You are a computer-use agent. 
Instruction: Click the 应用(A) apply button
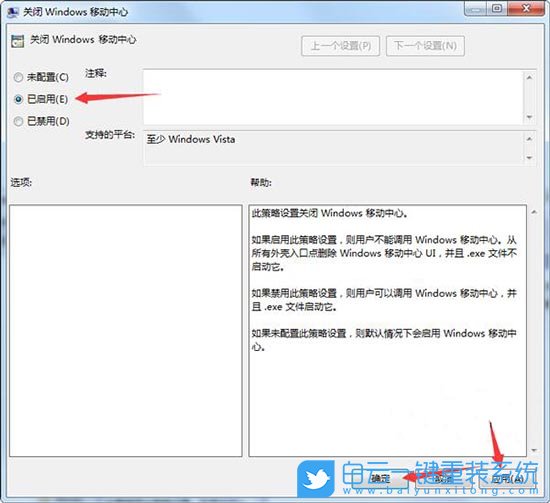pos(508,479)
